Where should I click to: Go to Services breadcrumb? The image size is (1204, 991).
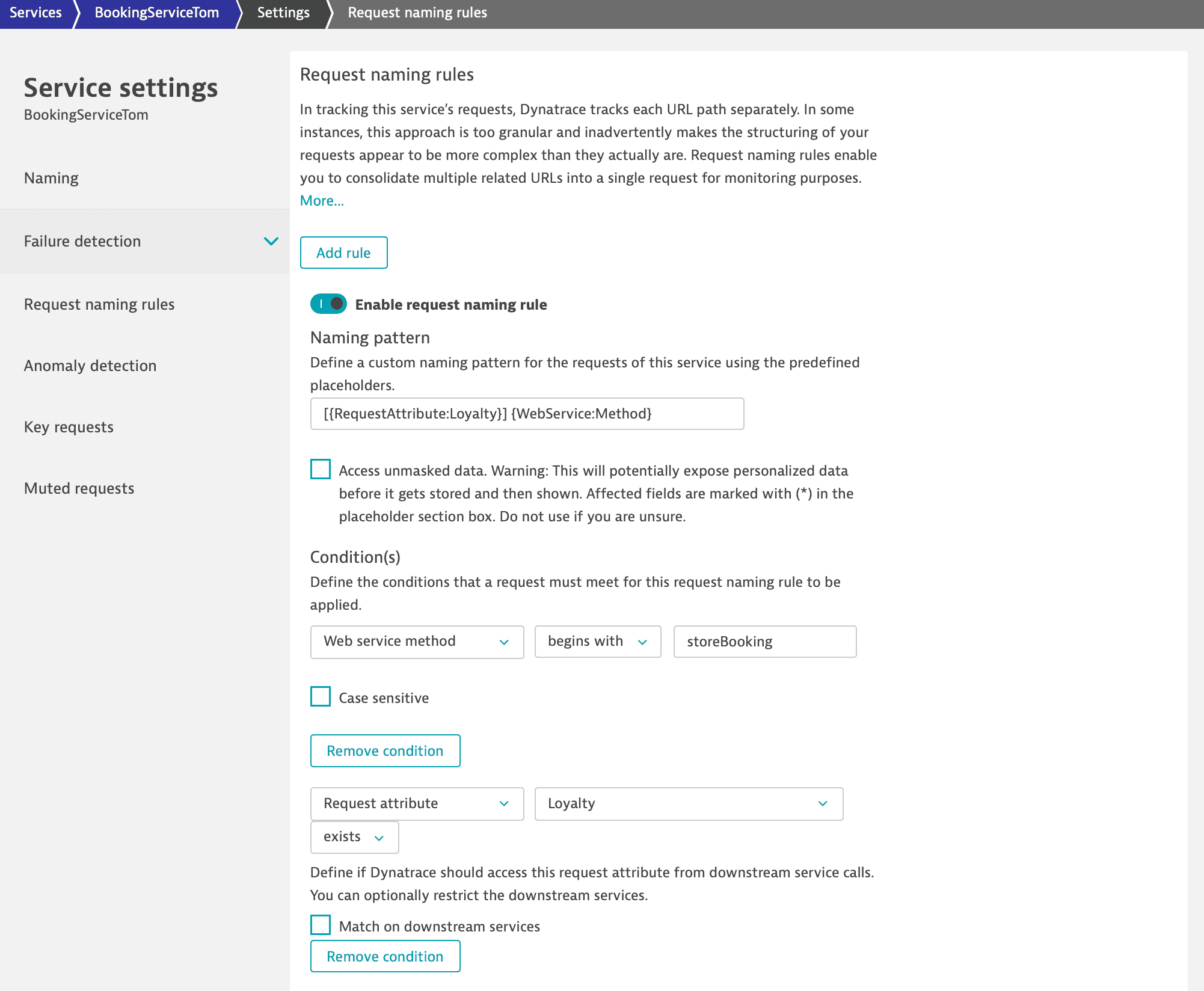pyautogui.click(x=35, y=13)
